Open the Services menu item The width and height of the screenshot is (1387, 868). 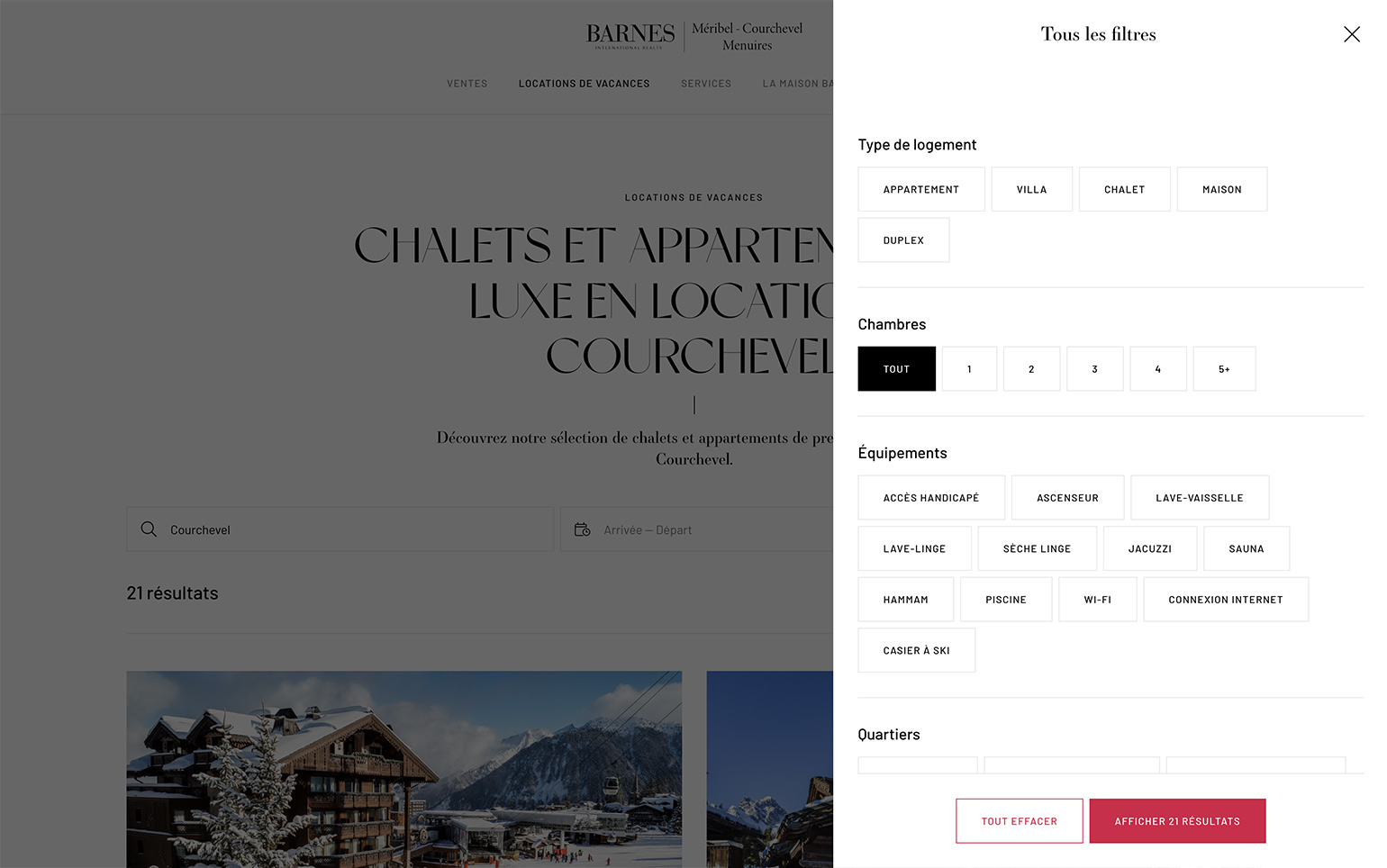706,84
